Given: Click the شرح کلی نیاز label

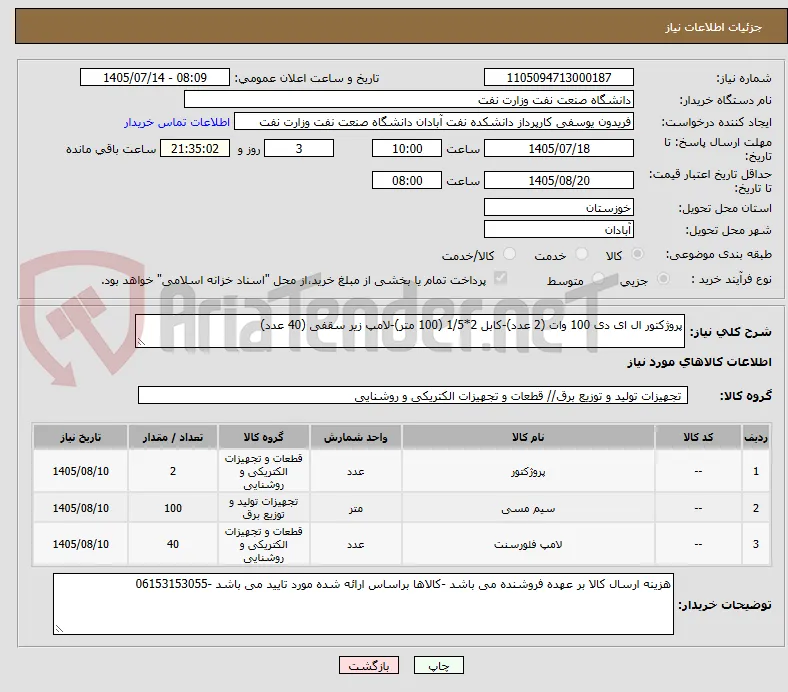Looking at the screenshot, I should (x=731, y=332).
